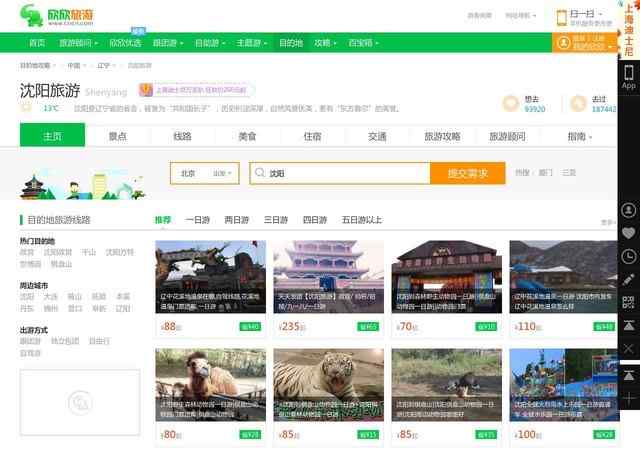Switch to the 美食 tab

pos(247,136)
